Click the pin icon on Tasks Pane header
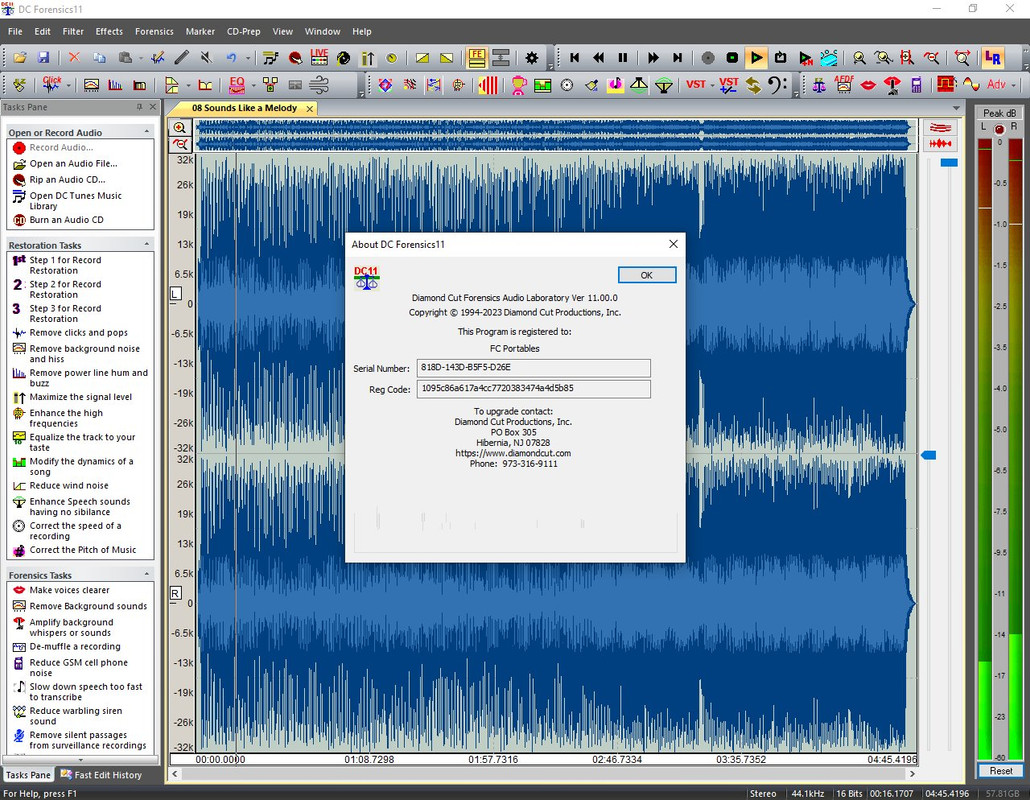Screen dimensions: 1030x800 click(x=139, y=106)
